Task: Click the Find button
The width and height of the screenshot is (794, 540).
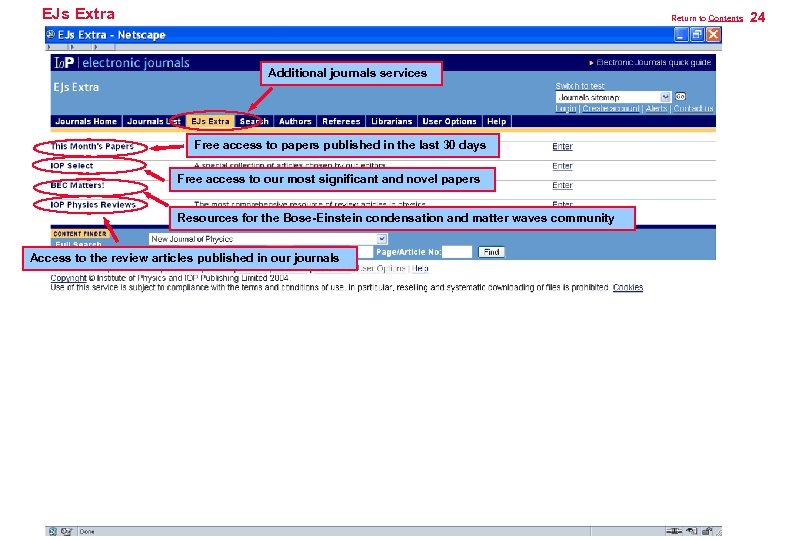Action: coord(491,252)
